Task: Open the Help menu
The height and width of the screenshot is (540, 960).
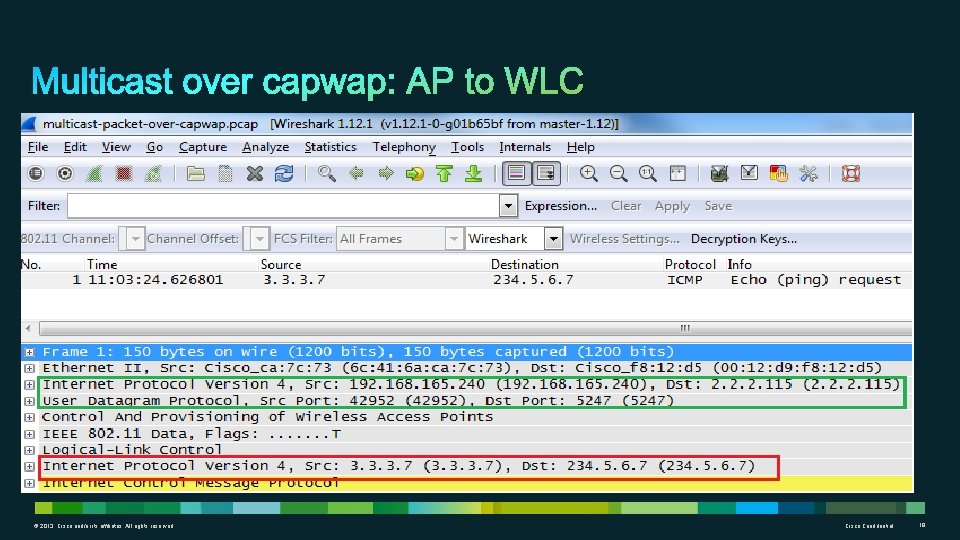Action: 580,147
